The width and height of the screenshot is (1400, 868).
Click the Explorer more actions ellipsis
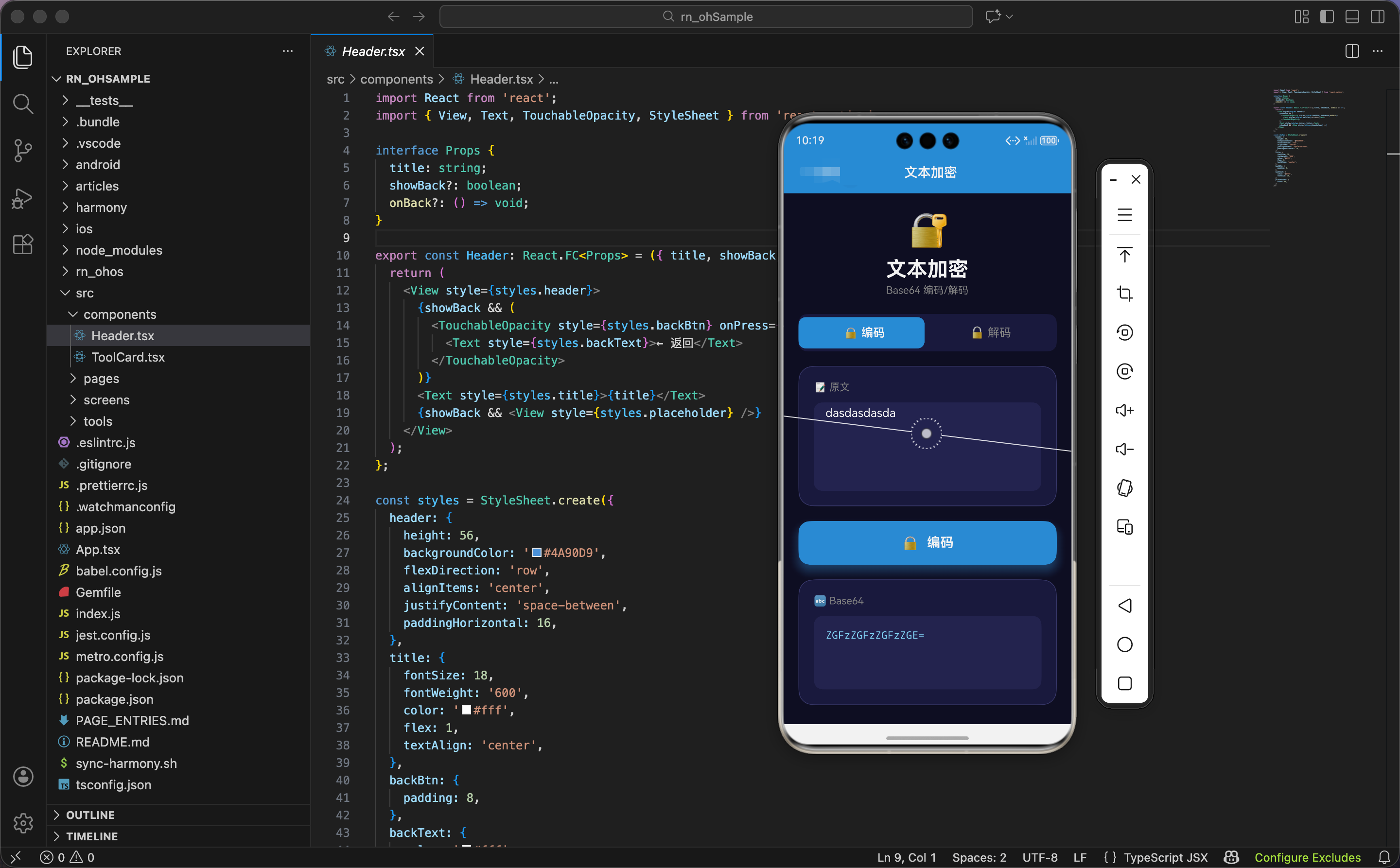pyautogui.click(x=288, y=51)
